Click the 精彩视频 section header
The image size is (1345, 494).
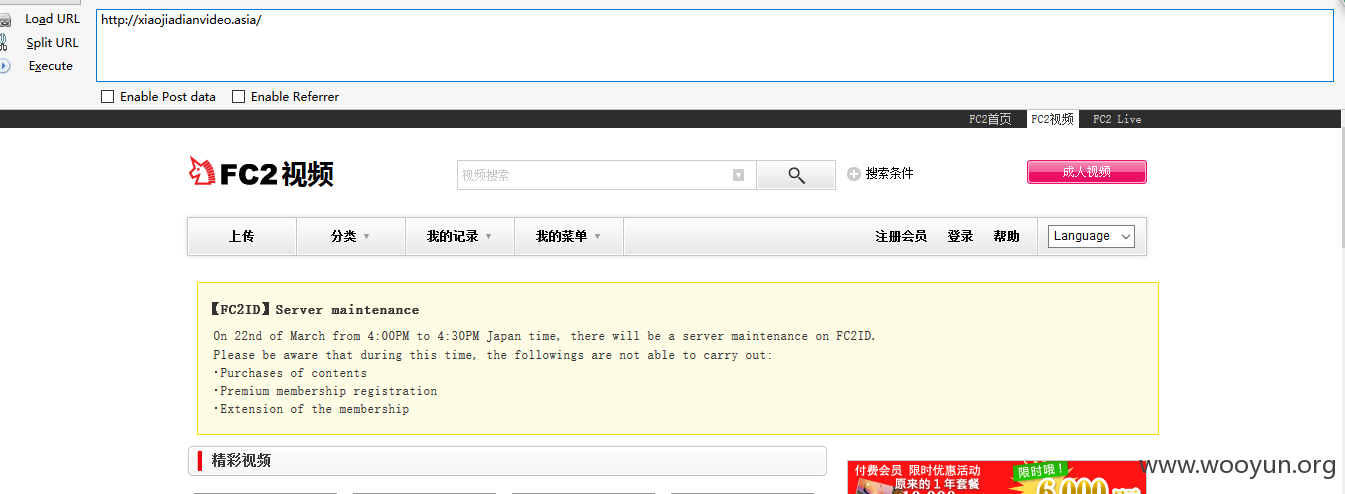click(x=507, y=461)
